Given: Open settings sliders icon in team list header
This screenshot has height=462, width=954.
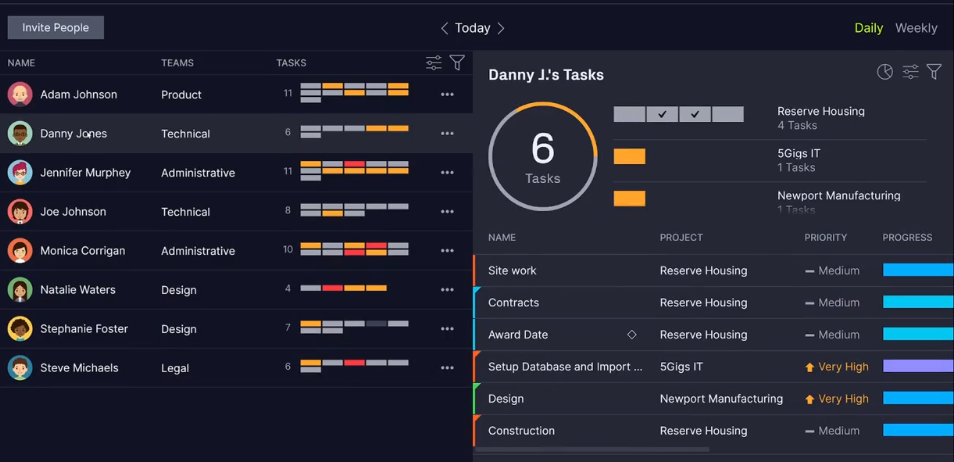Looking at the screenshot, I should pos(434,63).
